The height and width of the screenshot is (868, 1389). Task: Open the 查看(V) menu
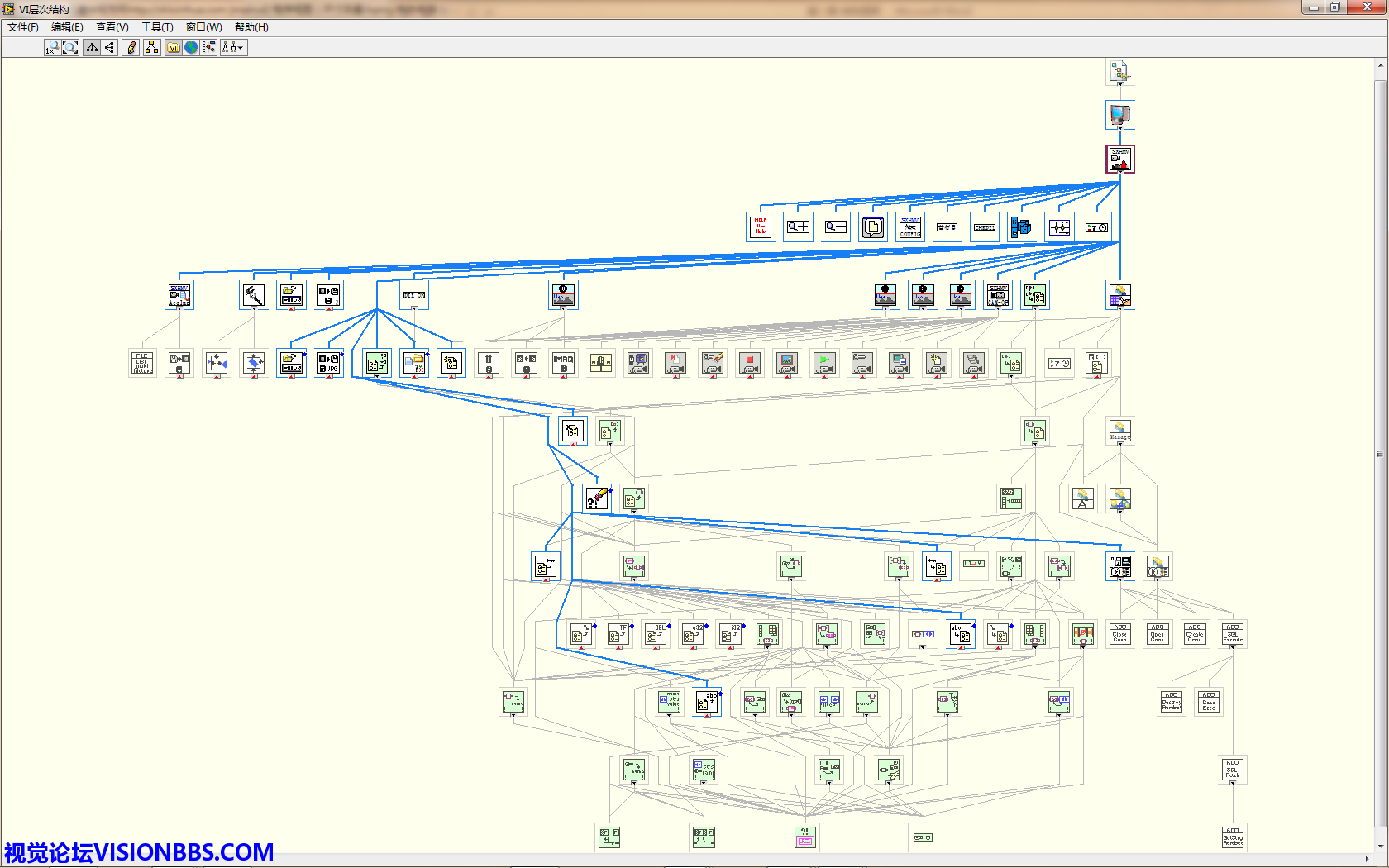(112, 27)
